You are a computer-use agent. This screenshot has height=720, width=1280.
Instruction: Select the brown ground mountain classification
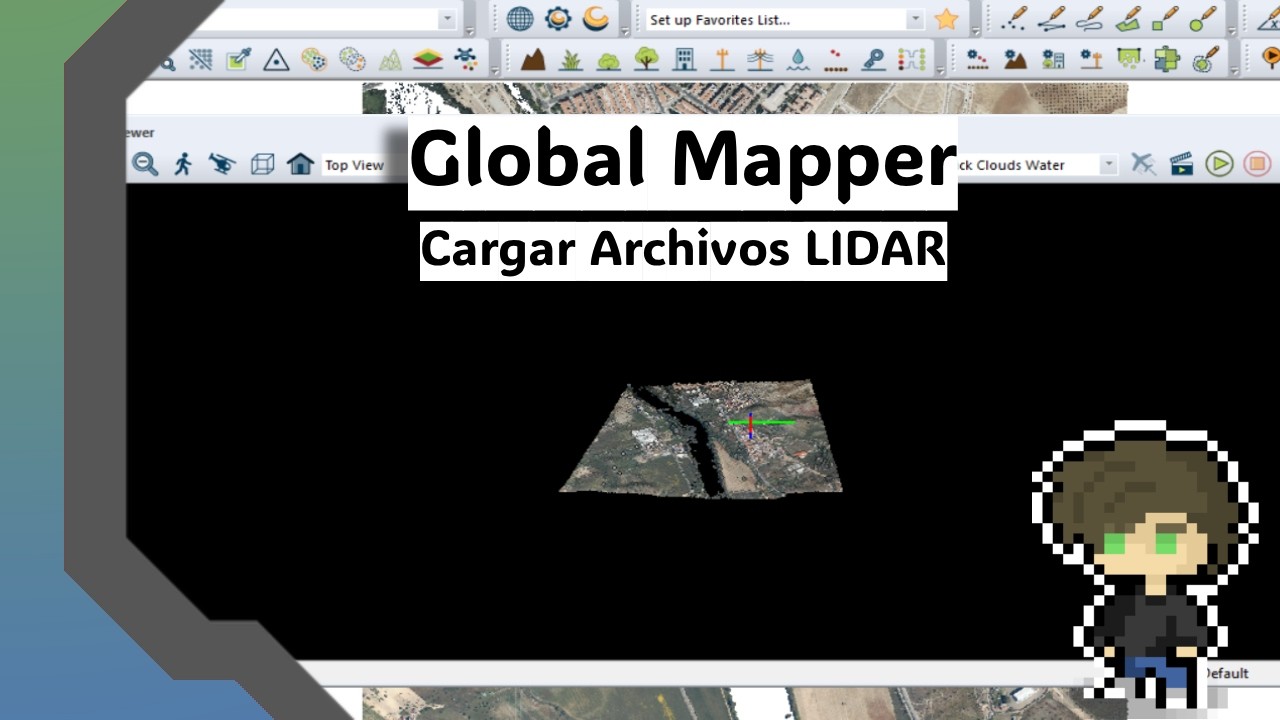[x=533, y=60]
